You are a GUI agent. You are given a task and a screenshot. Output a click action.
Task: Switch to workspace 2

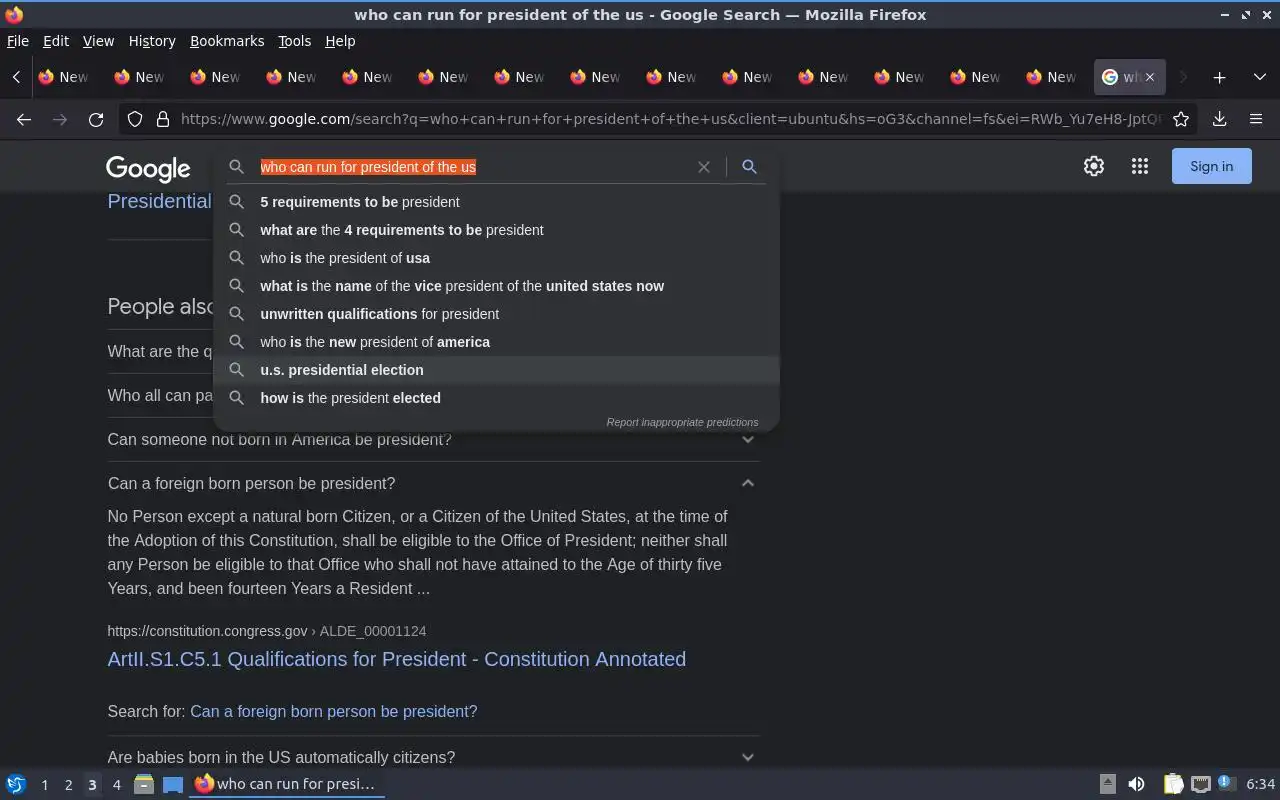[x=68, y=784]
